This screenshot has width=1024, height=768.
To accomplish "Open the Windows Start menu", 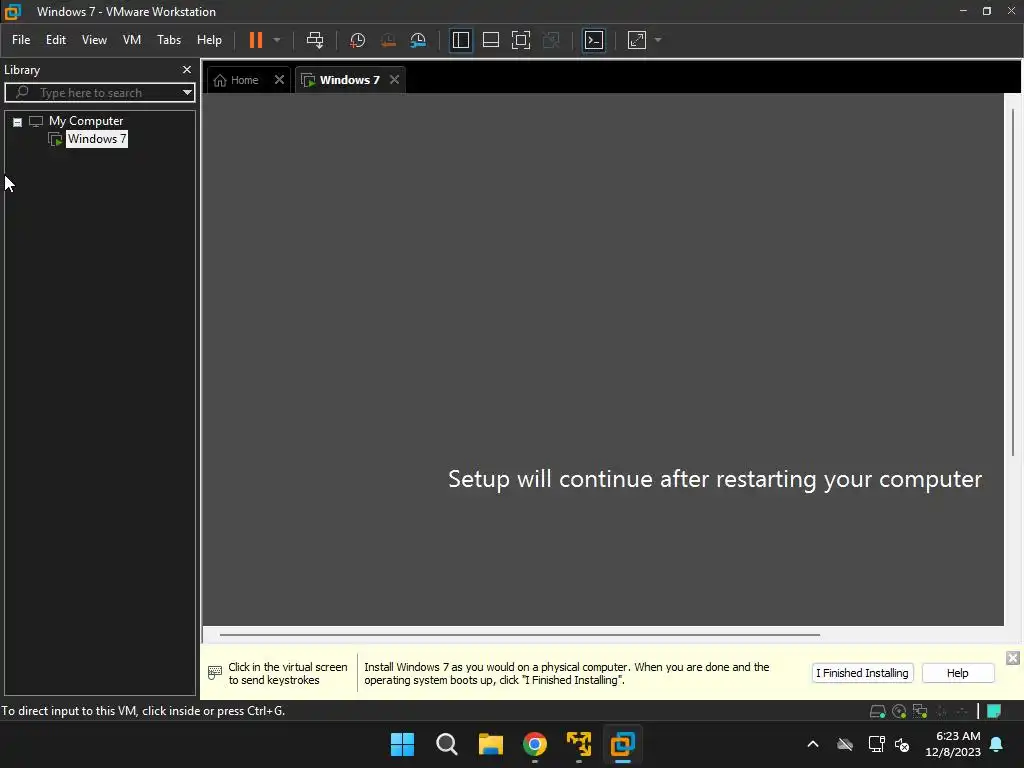I will (402, 744).
